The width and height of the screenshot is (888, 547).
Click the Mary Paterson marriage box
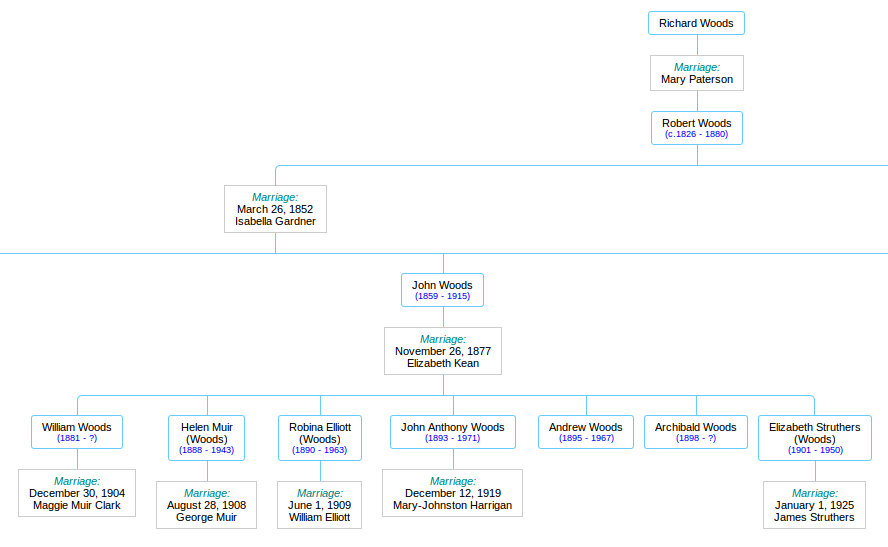point(696,73)
